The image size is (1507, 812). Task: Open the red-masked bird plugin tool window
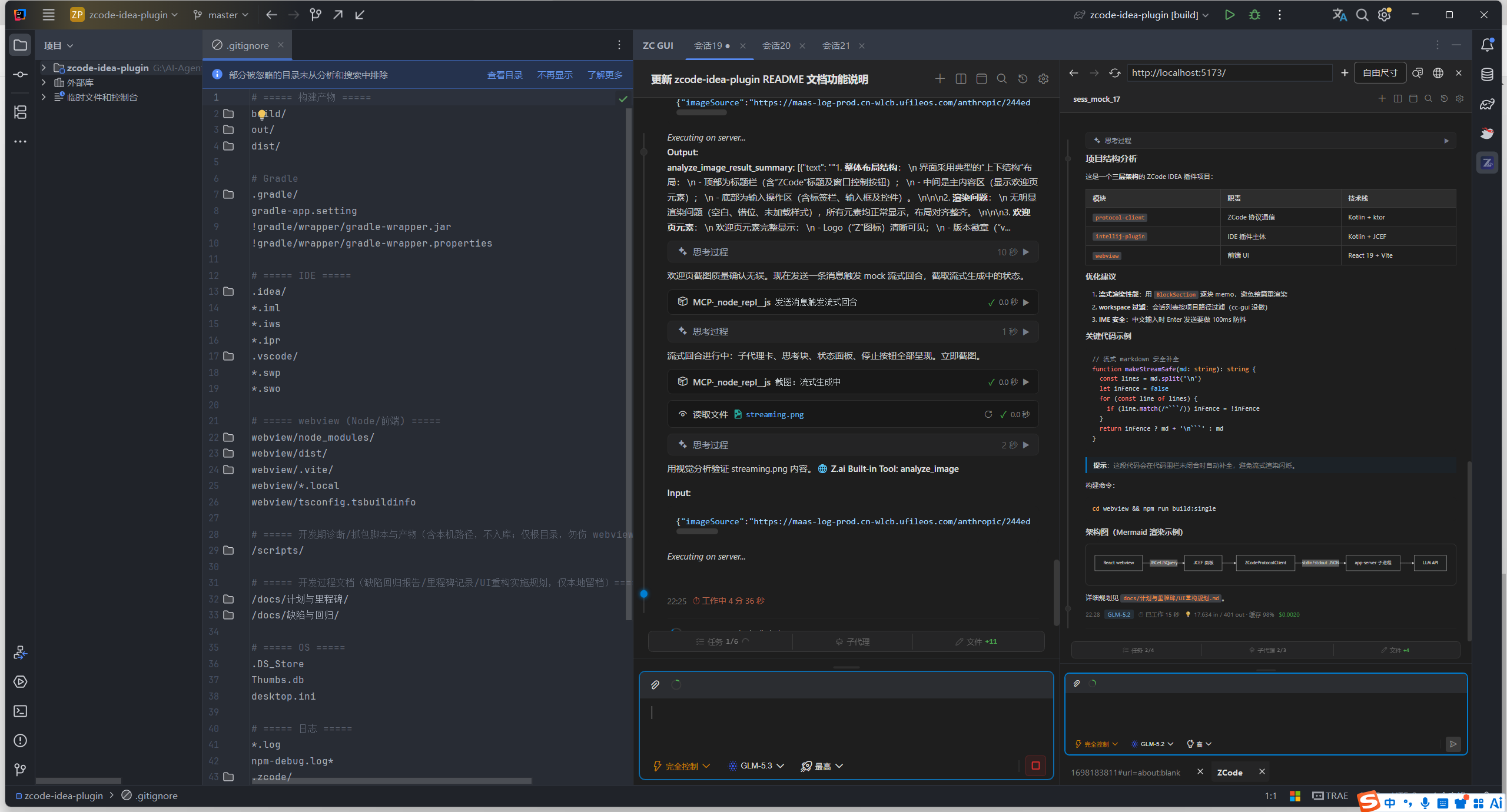(1488, 134)
